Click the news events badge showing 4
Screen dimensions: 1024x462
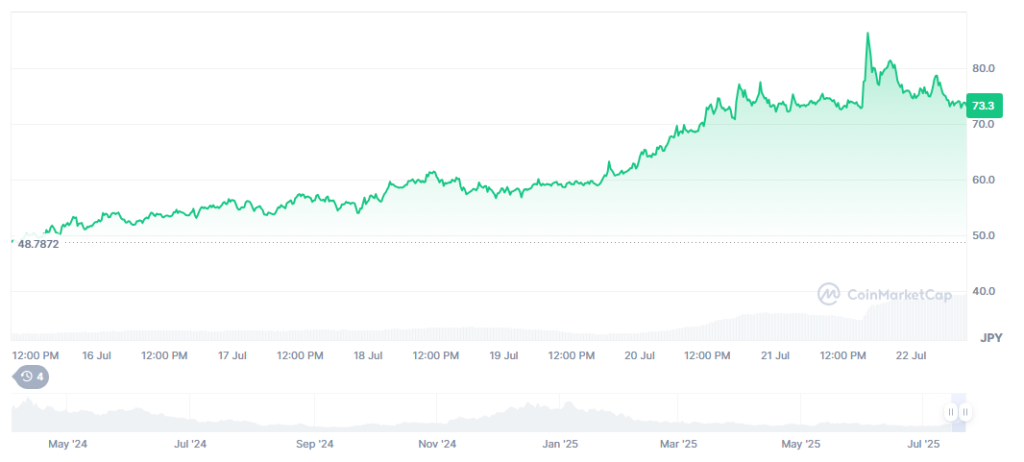pyautogui.click(x=32, y=377)
